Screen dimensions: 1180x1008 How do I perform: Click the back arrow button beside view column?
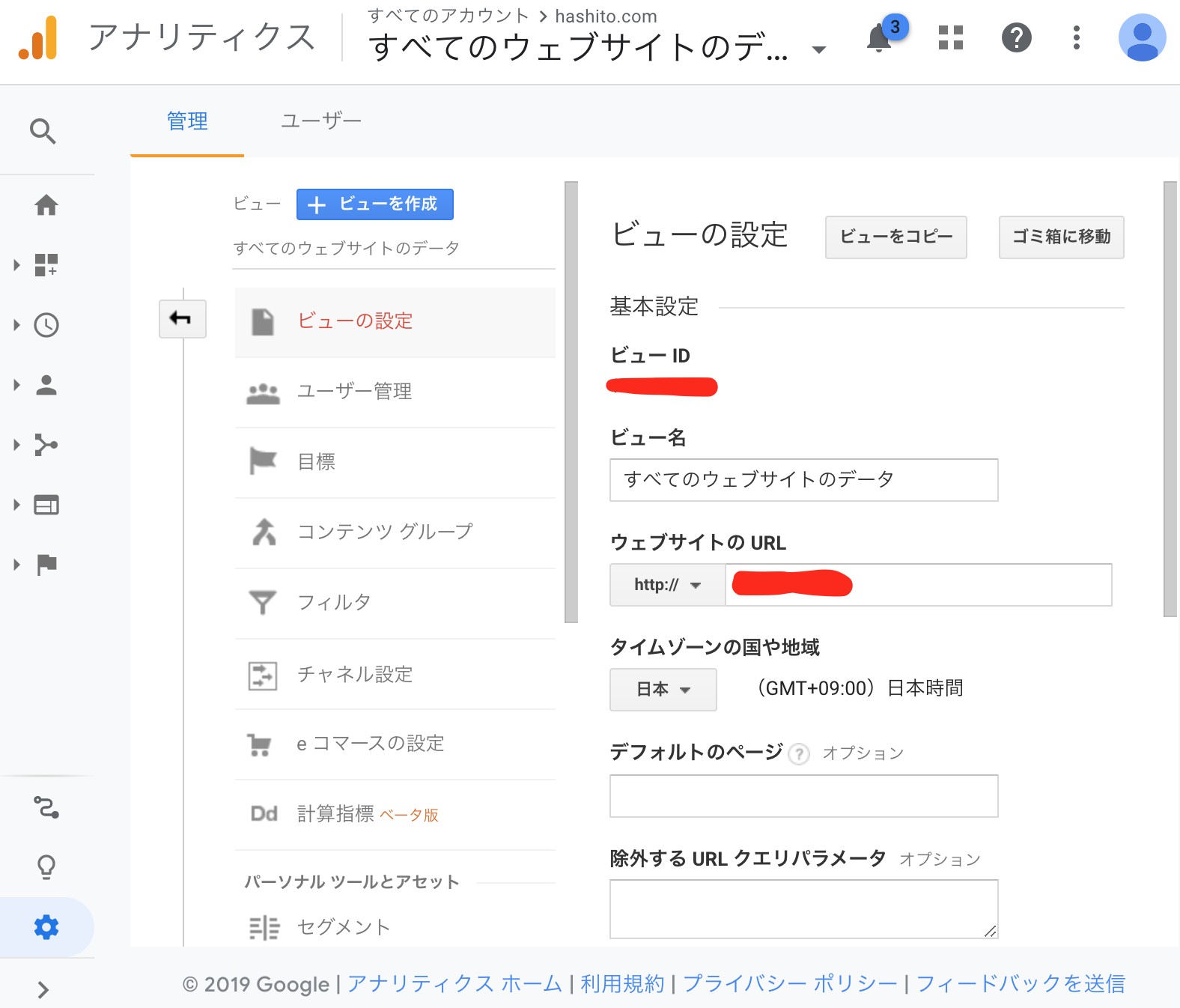182,319
